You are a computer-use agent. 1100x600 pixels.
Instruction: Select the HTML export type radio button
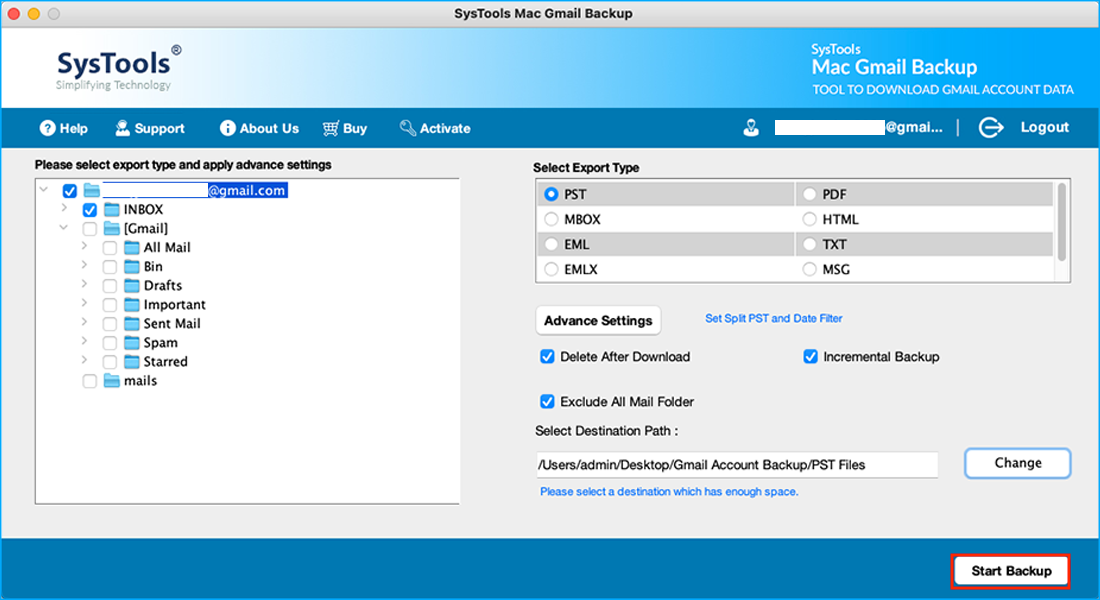[810, 220]
